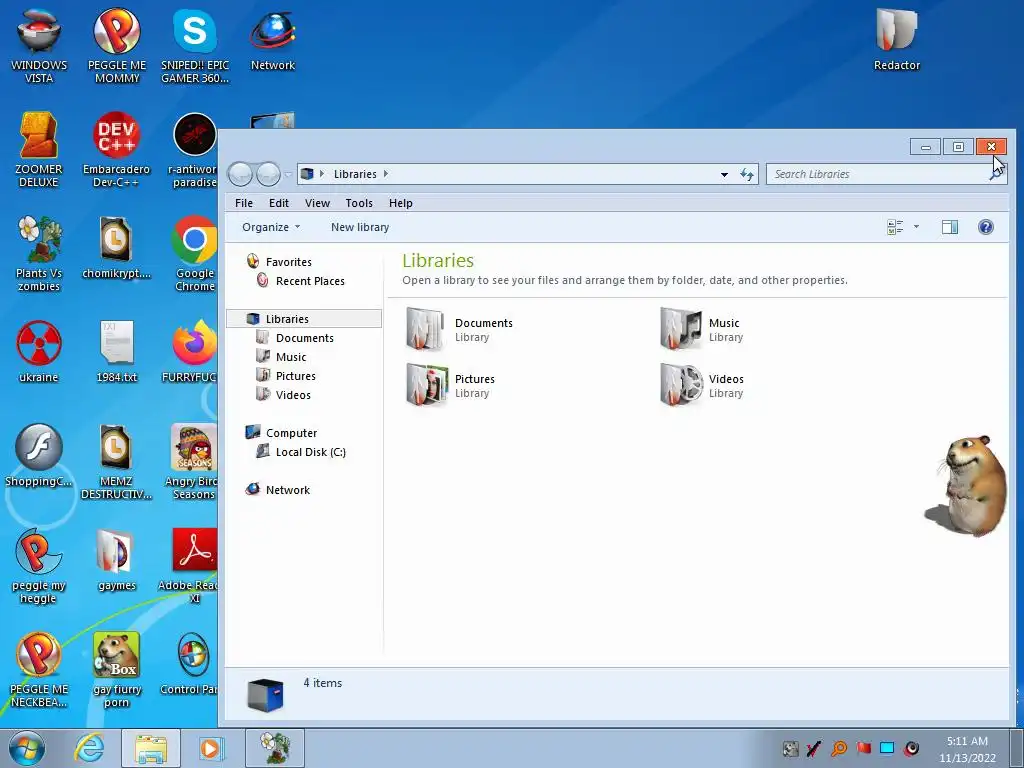The height and width of the screenshot is (768, 1024).
Task: Click the ukraine radiation desktop icon
Action: click(39, 351)
